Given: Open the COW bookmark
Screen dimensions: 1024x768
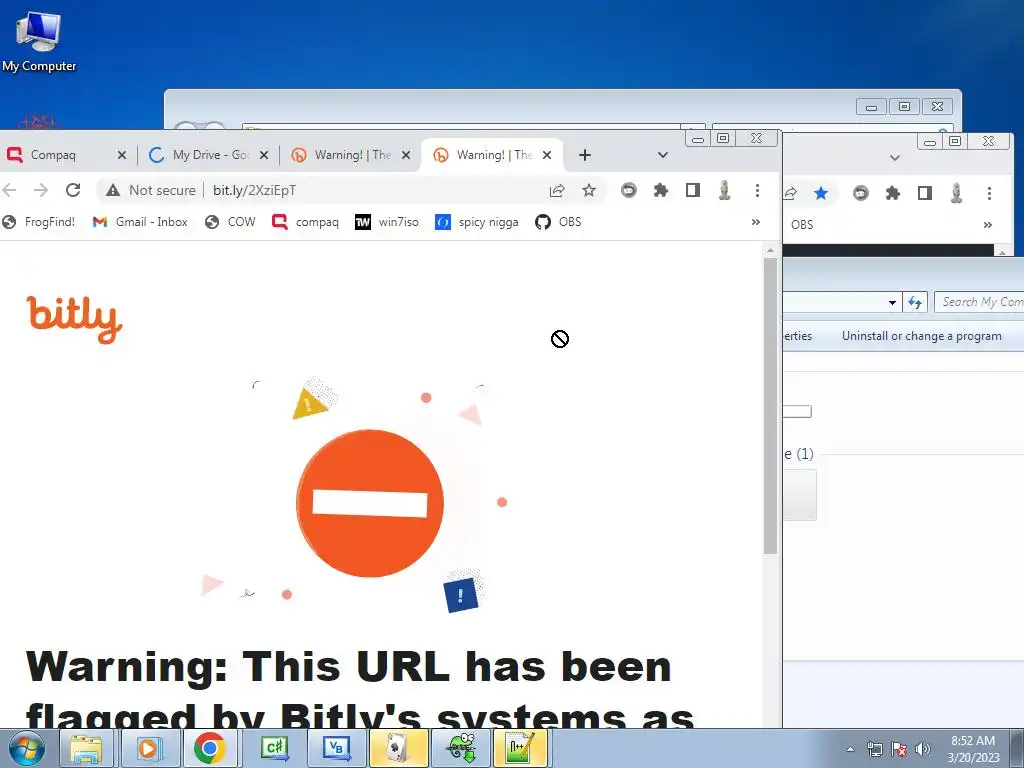Looking at the screenshot, I should pyautogui.click(x=230, y=222).
